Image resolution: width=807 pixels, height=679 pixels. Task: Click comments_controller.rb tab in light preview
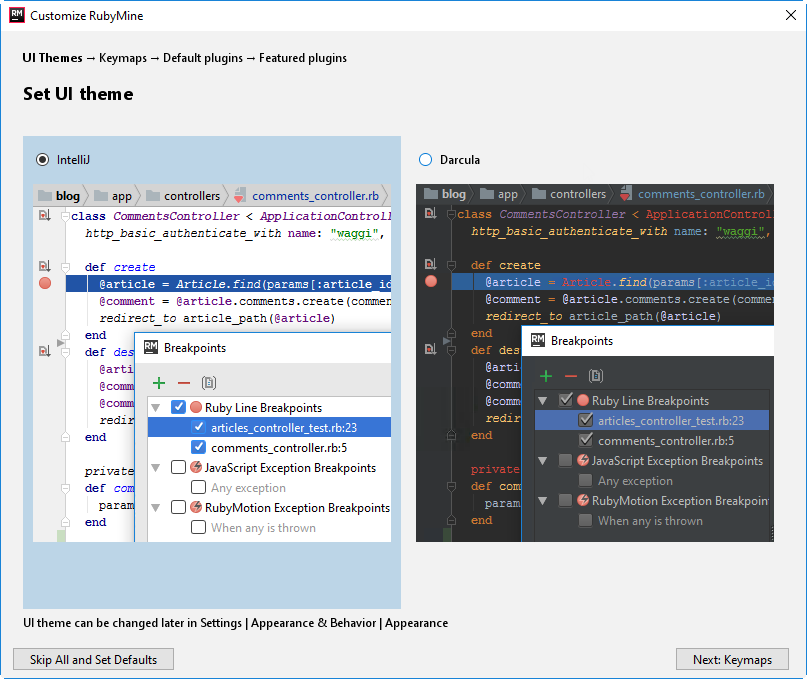[x=314, y=196]
